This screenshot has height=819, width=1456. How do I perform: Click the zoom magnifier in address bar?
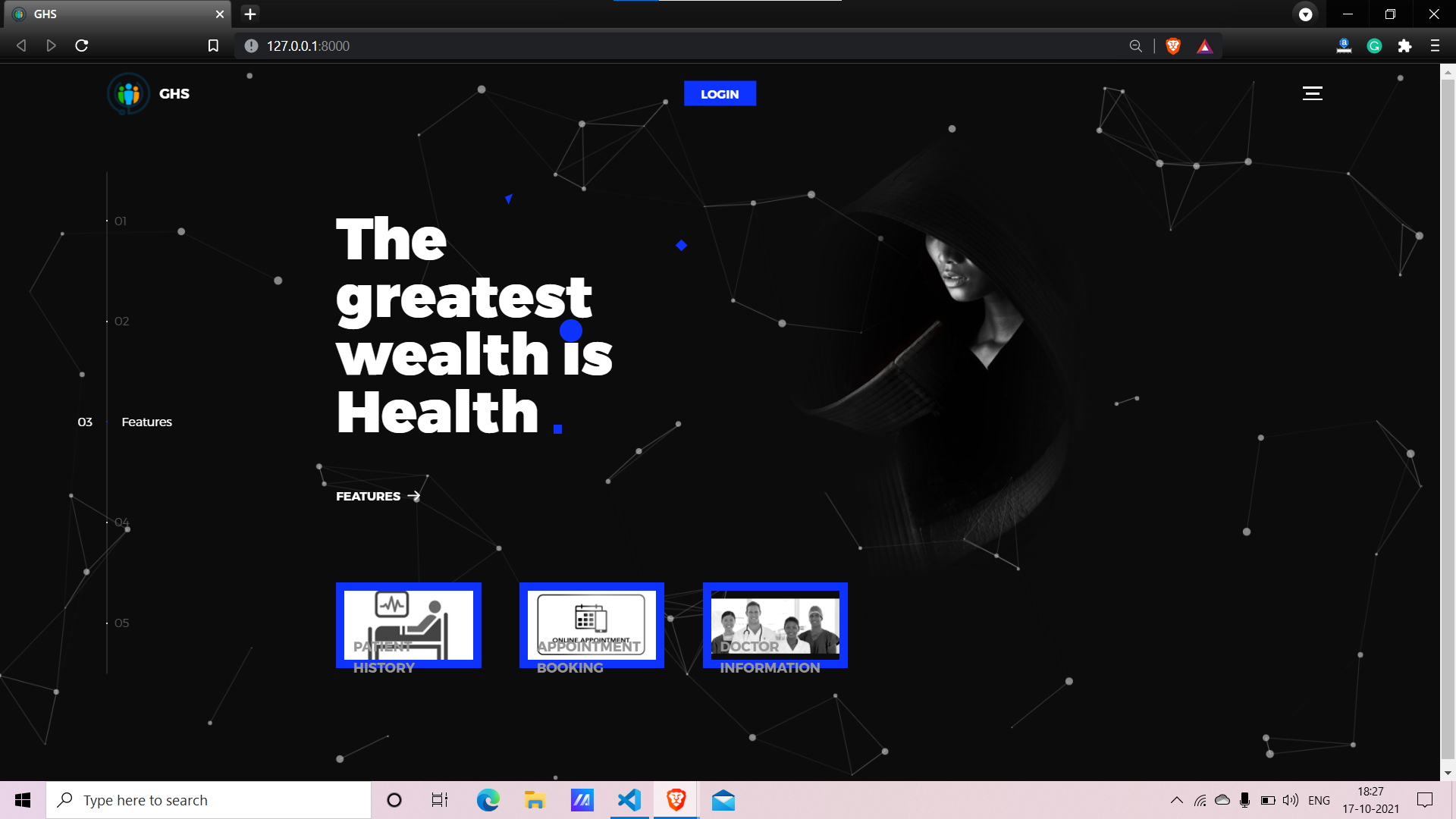[1135, 46]
